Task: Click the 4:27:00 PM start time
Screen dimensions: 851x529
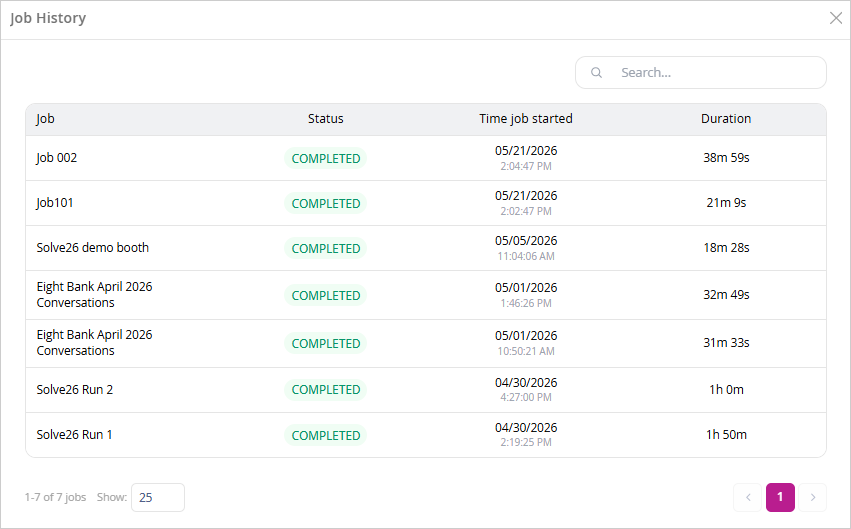Action: point(526,397)
